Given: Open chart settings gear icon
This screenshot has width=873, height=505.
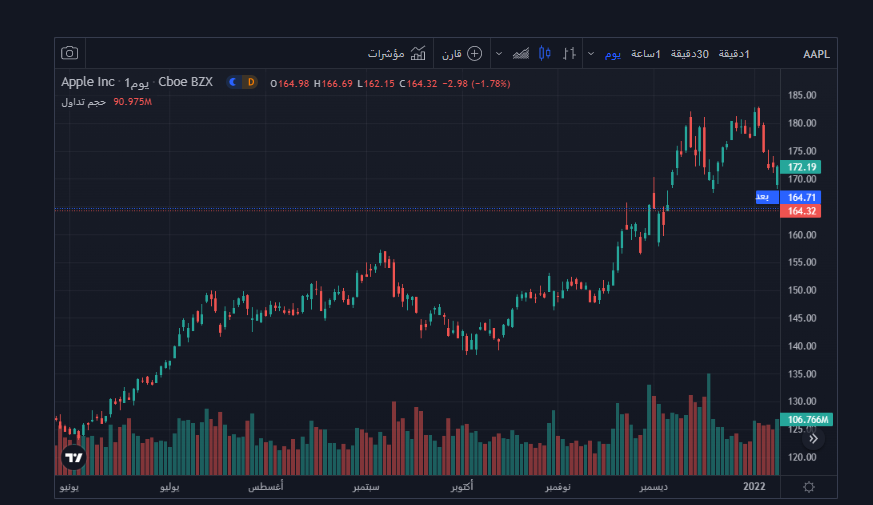Looking at the screenshot, I should (809, 487).
